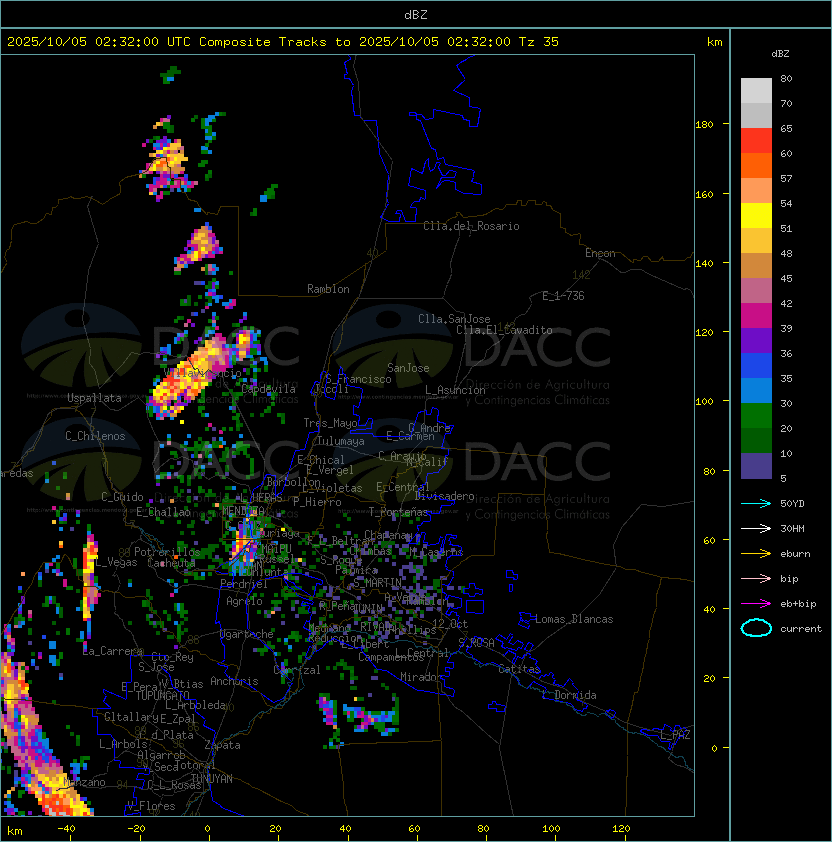
Task: Click the 'Mirador' place label
Action: (x=421, y=677)
